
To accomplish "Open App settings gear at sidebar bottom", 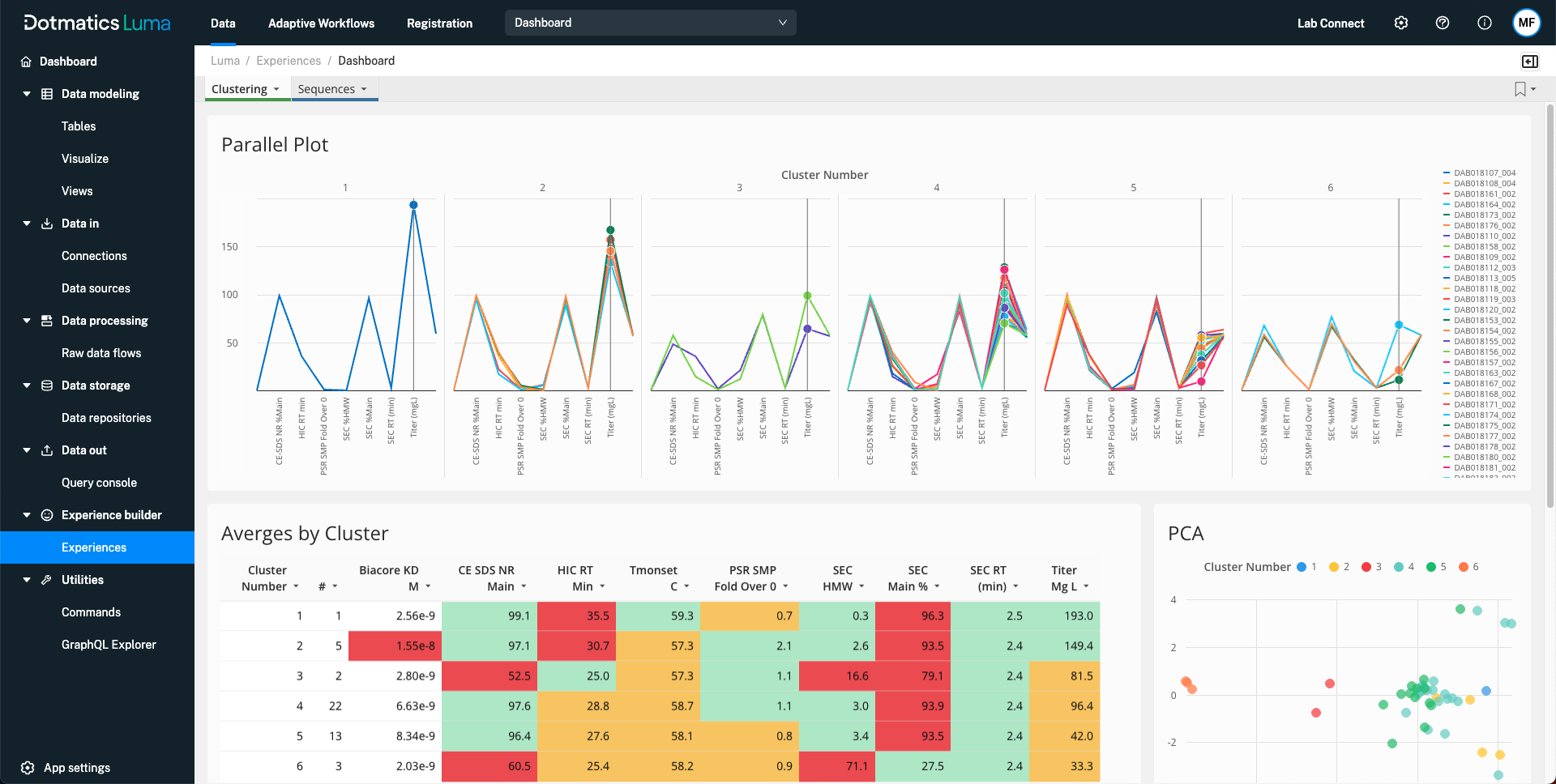I will click(x=28, y=768).
